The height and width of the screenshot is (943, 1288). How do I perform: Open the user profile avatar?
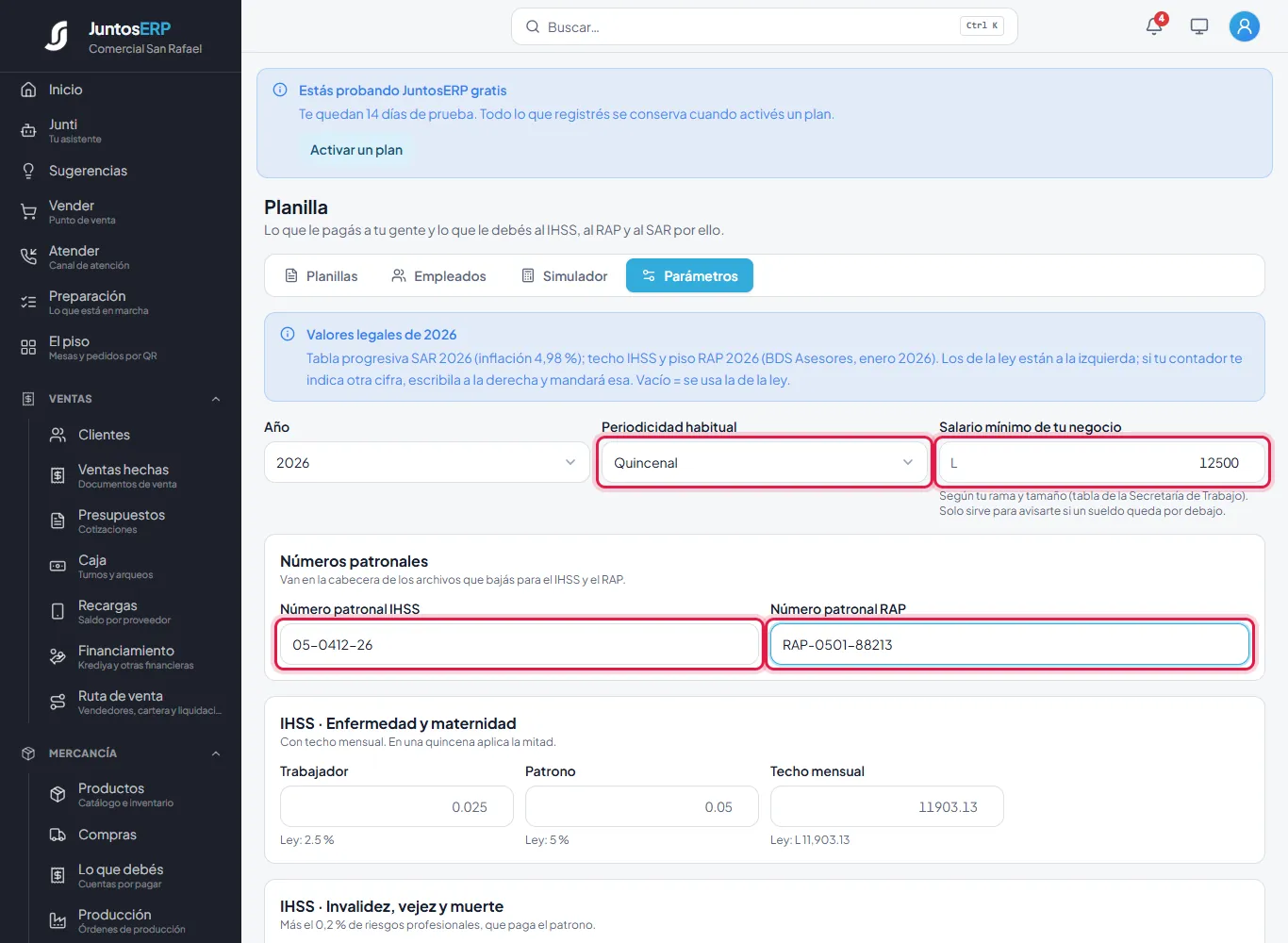[x=1245, y=26]
